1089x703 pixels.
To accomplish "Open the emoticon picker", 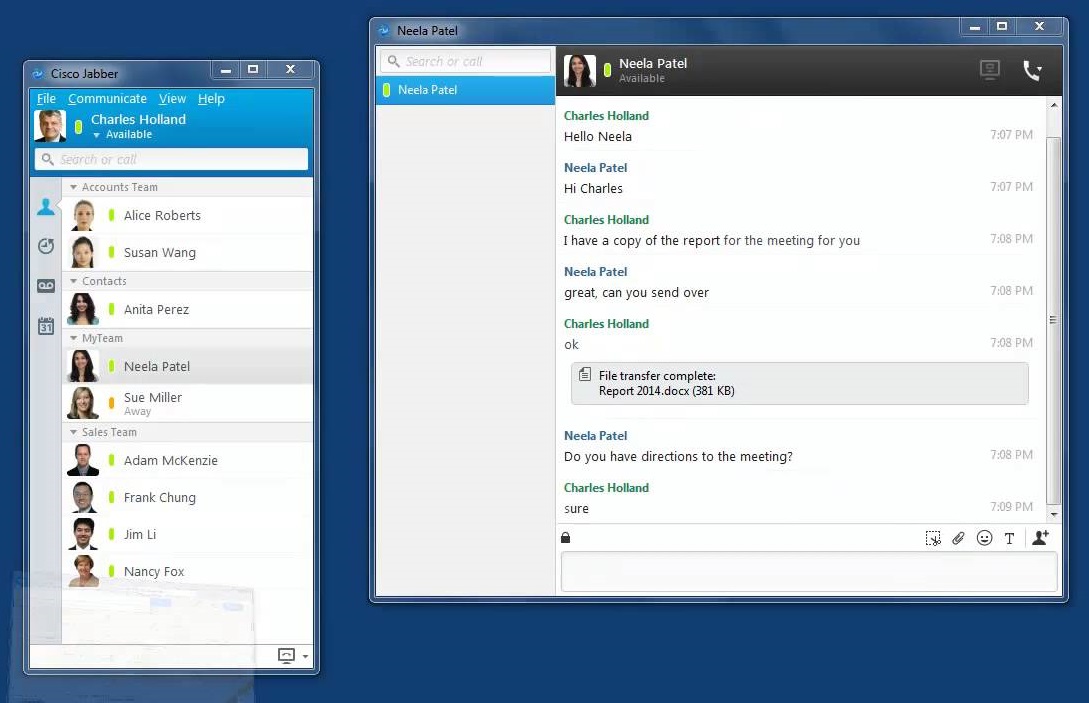I will pyautogui.click(x=984, y=538).
